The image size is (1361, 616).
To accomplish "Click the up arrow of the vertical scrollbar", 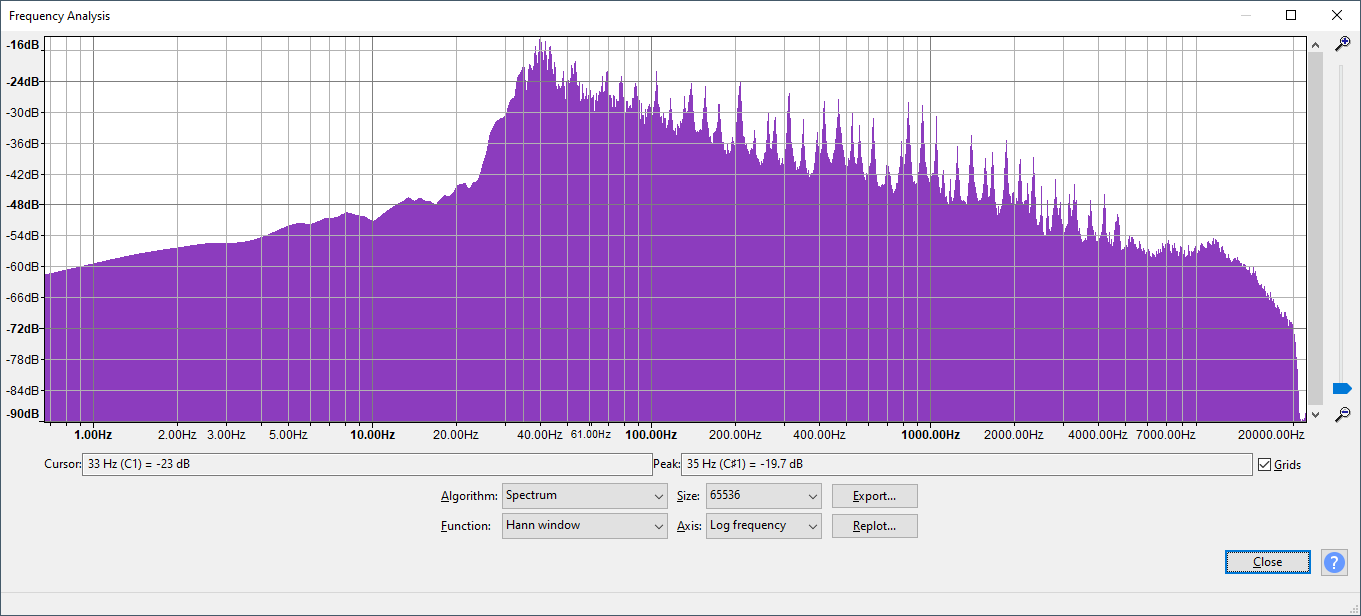I will point(1315,45).
